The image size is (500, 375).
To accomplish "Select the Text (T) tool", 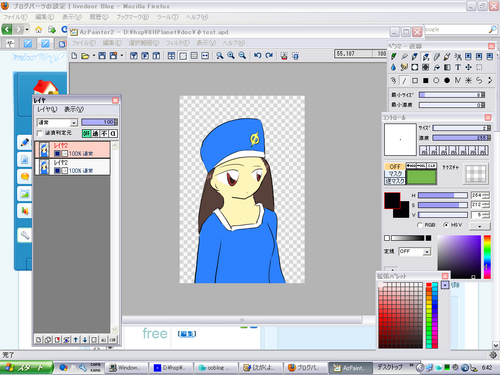I will point(458,67).
